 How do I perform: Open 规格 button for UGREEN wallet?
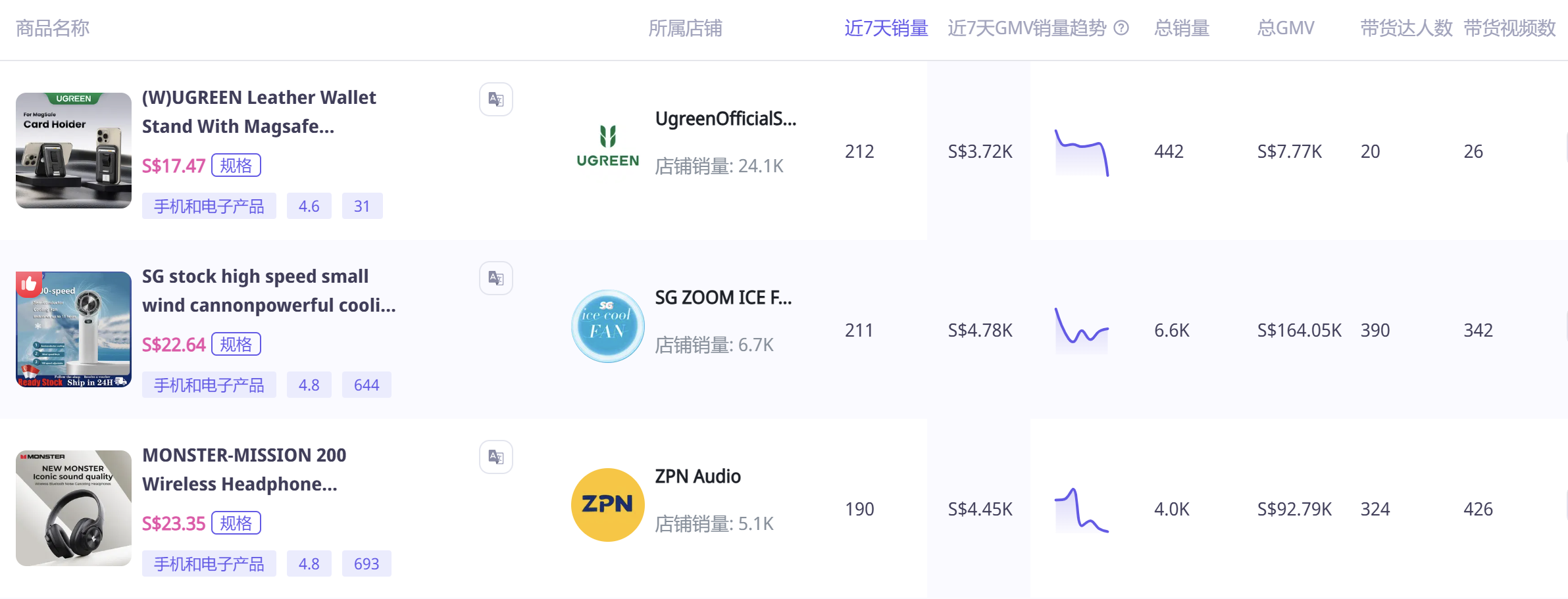[x=236, y=165]
